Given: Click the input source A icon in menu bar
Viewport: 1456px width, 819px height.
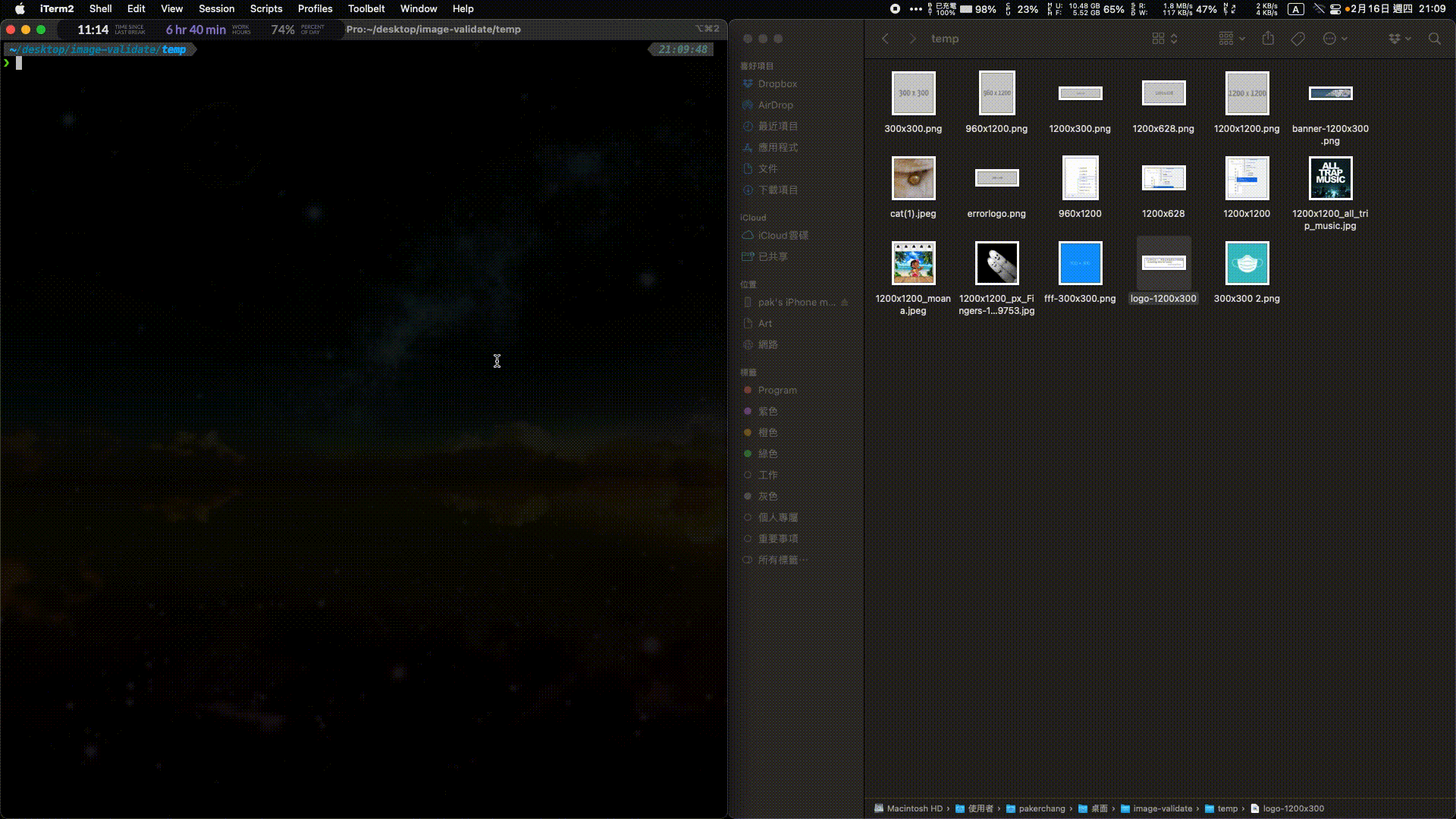Looking at the screenshot, I should (1296, 9).
